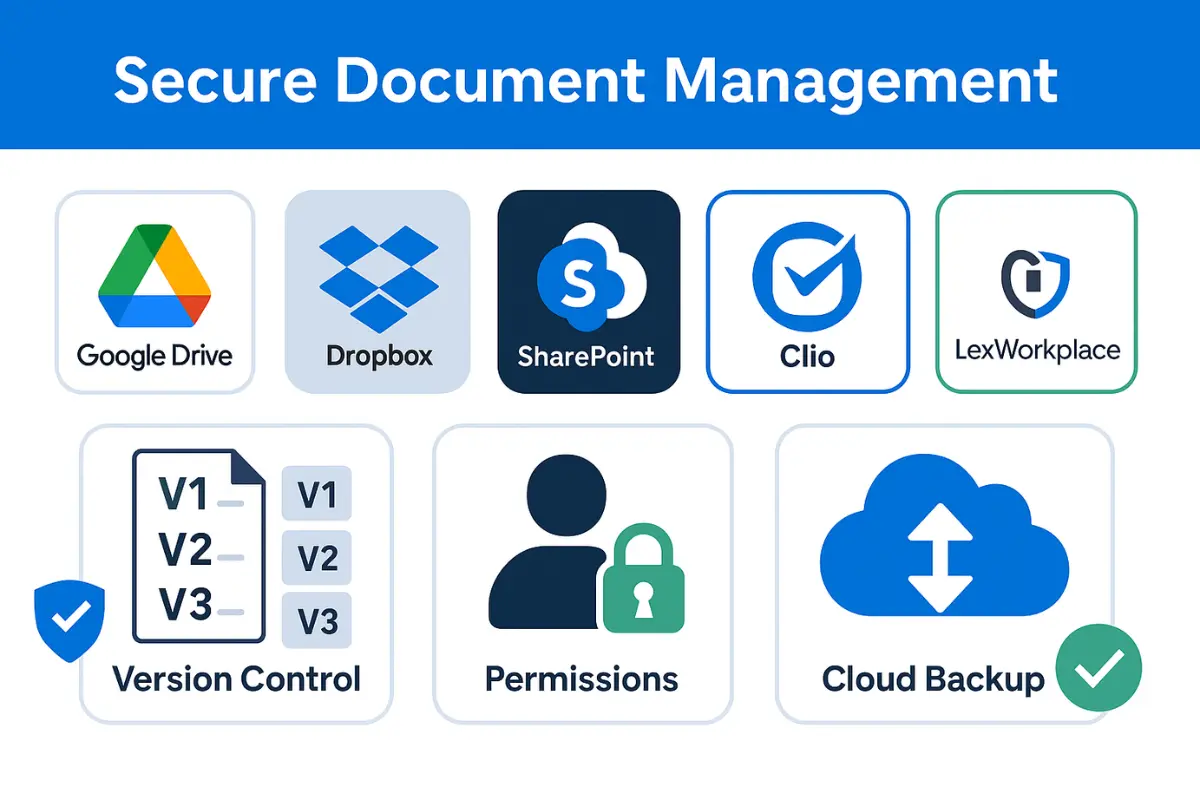Viewport: 1200px width, 800px height.
Task: Click the Clio label
Action: point(807,355)
